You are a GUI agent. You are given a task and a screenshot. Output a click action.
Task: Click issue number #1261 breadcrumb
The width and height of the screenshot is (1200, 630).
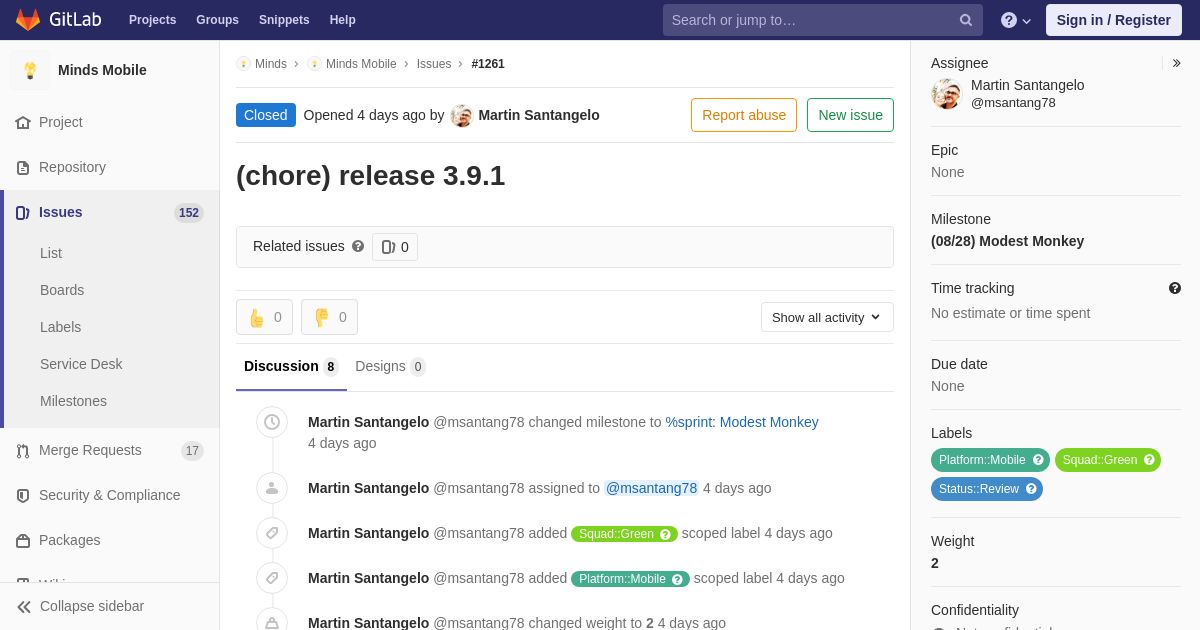[x=488, y=64]
